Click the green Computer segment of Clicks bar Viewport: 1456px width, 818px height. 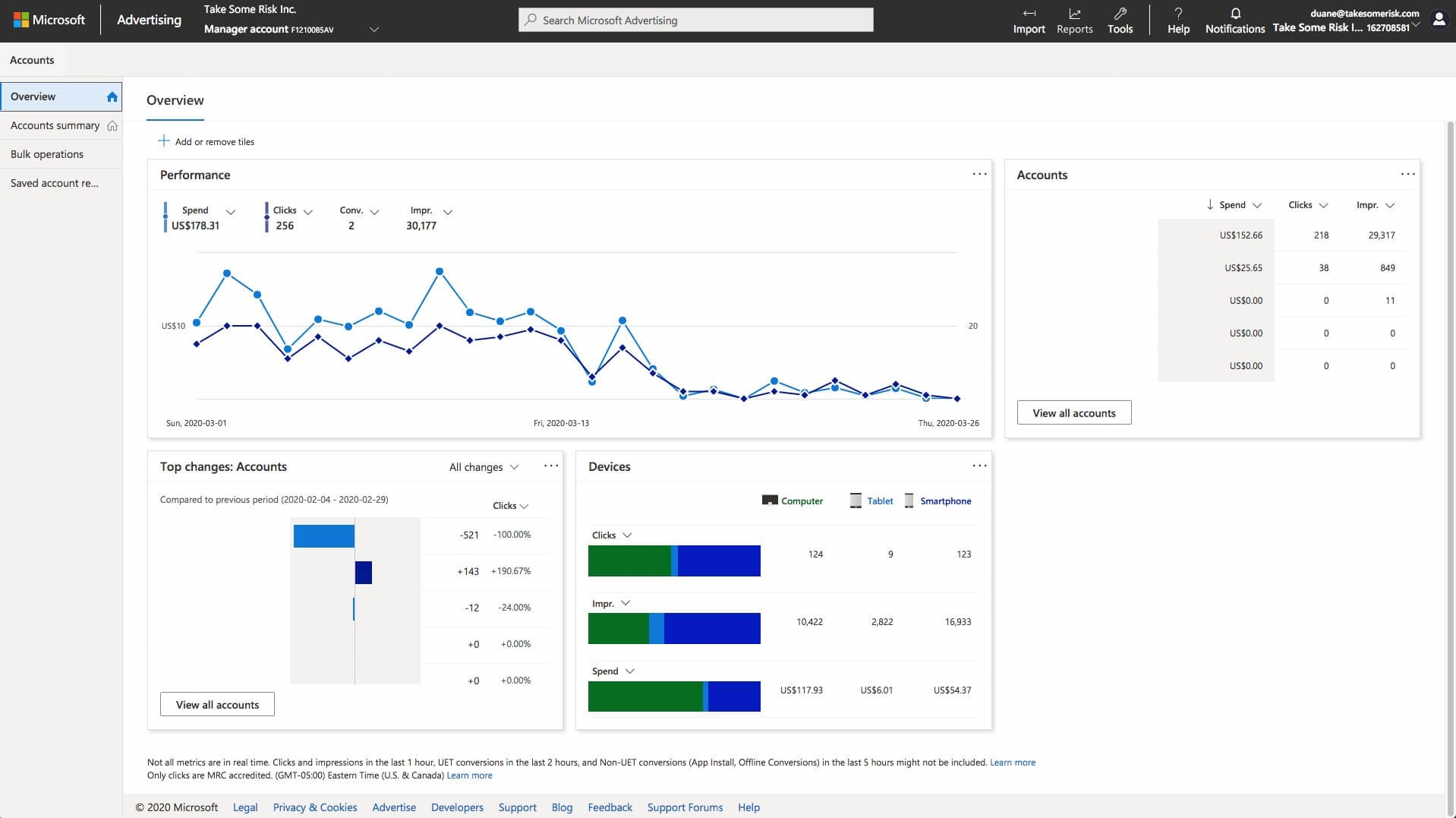click(x=630, y=561)
